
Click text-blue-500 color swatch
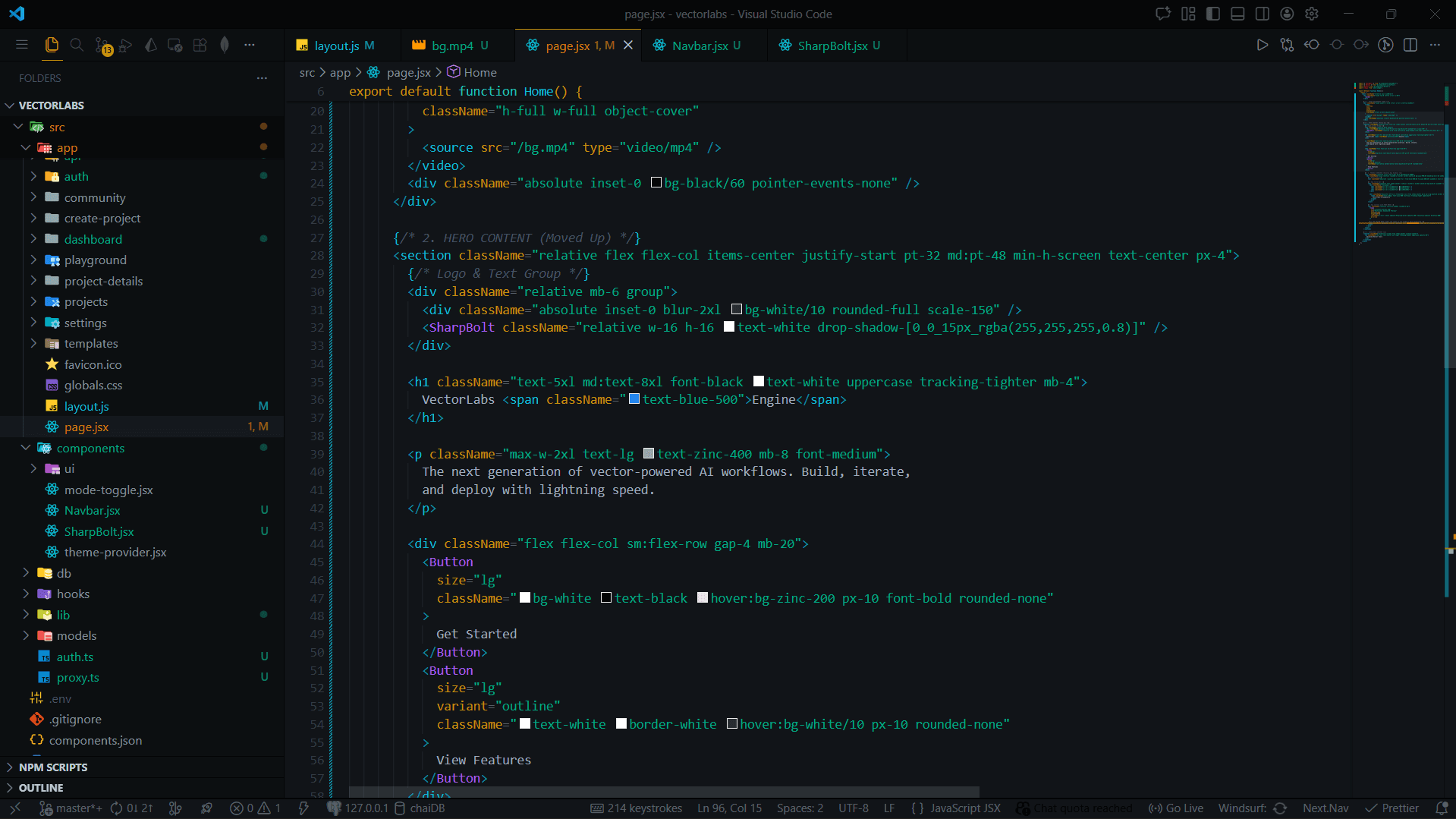634,399
